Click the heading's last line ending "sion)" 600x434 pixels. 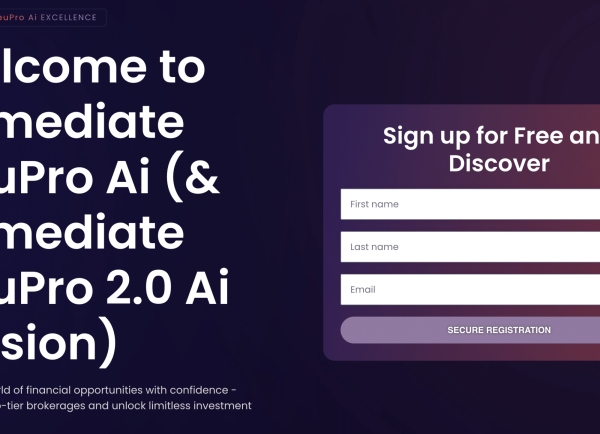tap(60, 345)
